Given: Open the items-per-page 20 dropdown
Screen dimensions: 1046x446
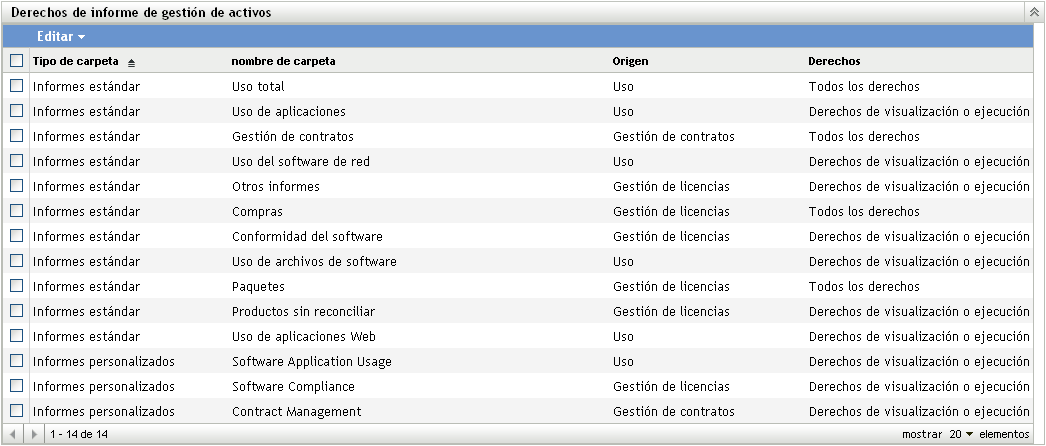Looking at the screenshot, I should tap(961, 434).
